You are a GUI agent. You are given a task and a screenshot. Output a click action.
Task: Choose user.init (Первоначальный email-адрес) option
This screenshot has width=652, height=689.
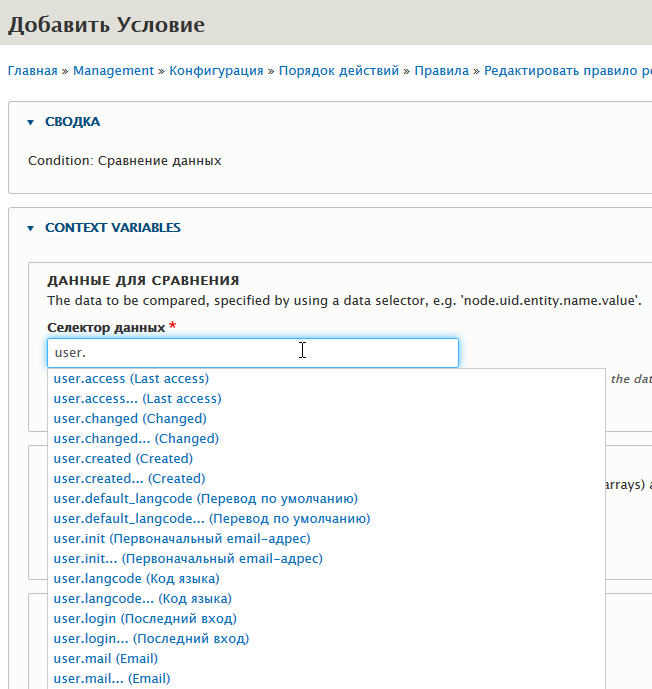pyautogui.click(x=182, y=539)
